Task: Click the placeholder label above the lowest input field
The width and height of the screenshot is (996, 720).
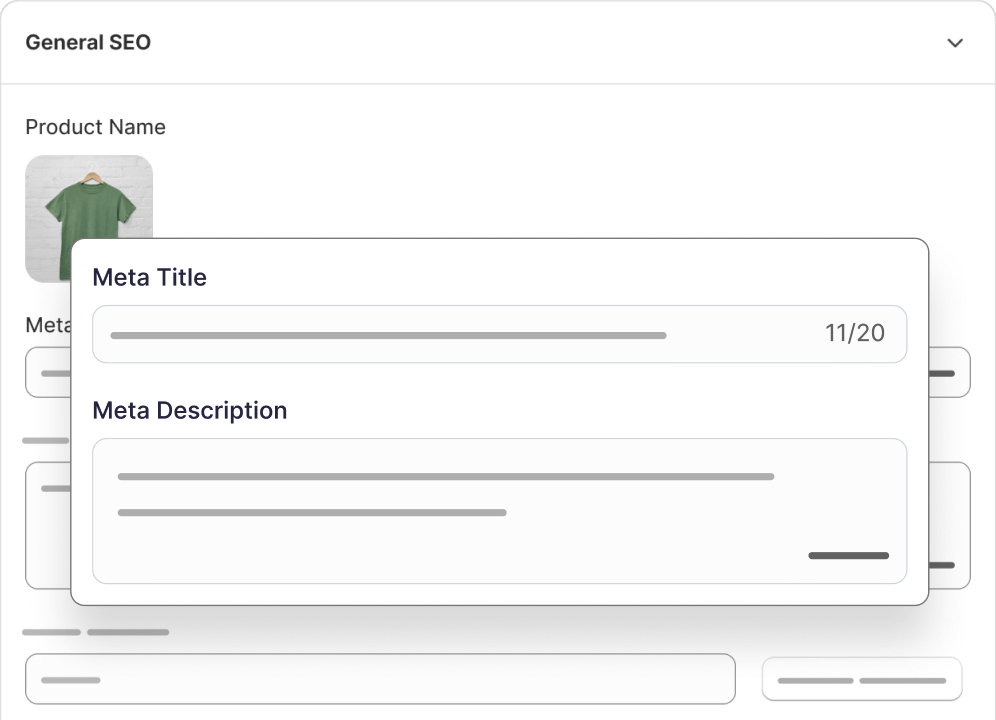Action: (95, 632)
